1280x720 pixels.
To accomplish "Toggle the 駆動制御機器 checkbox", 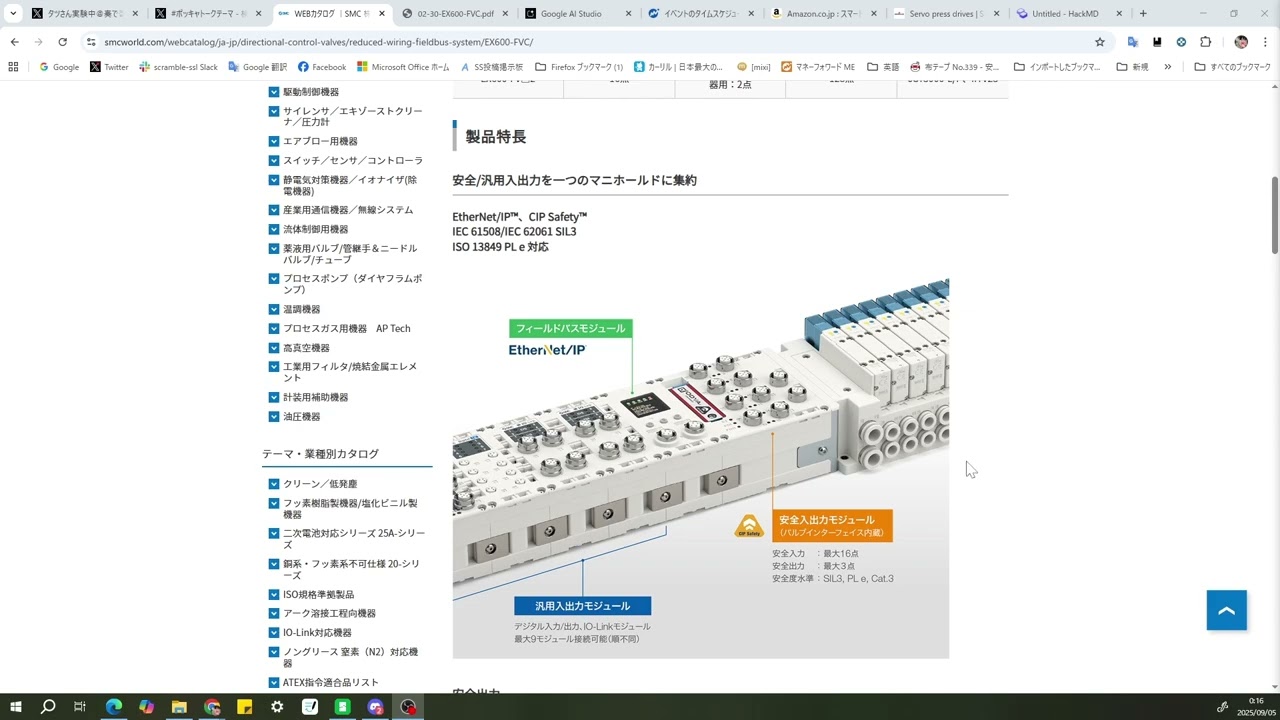I will tap(274, 92).
